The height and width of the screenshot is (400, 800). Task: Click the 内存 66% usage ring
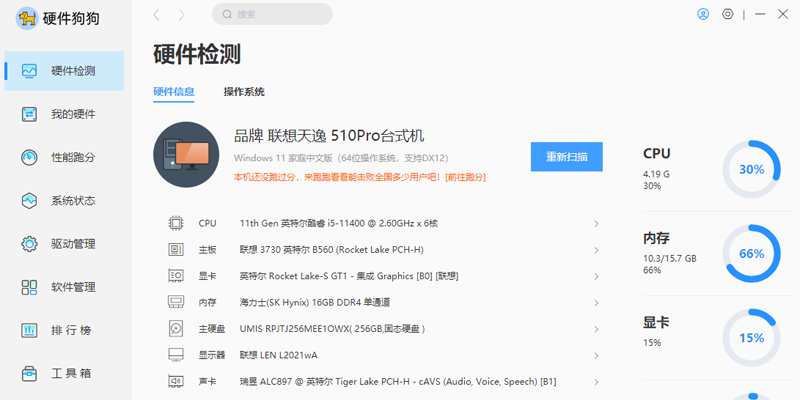point(752,254)
